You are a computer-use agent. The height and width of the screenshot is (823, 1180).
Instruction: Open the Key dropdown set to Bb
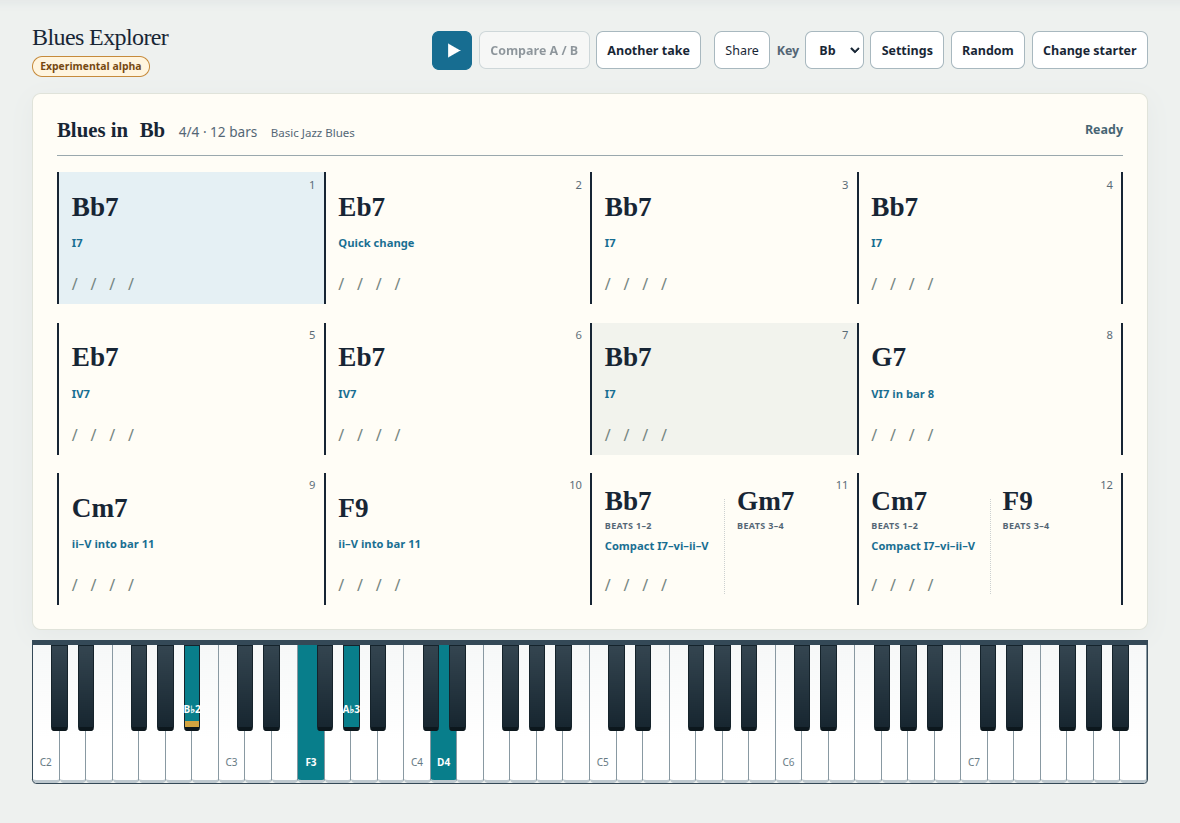[x=834, y=50]
